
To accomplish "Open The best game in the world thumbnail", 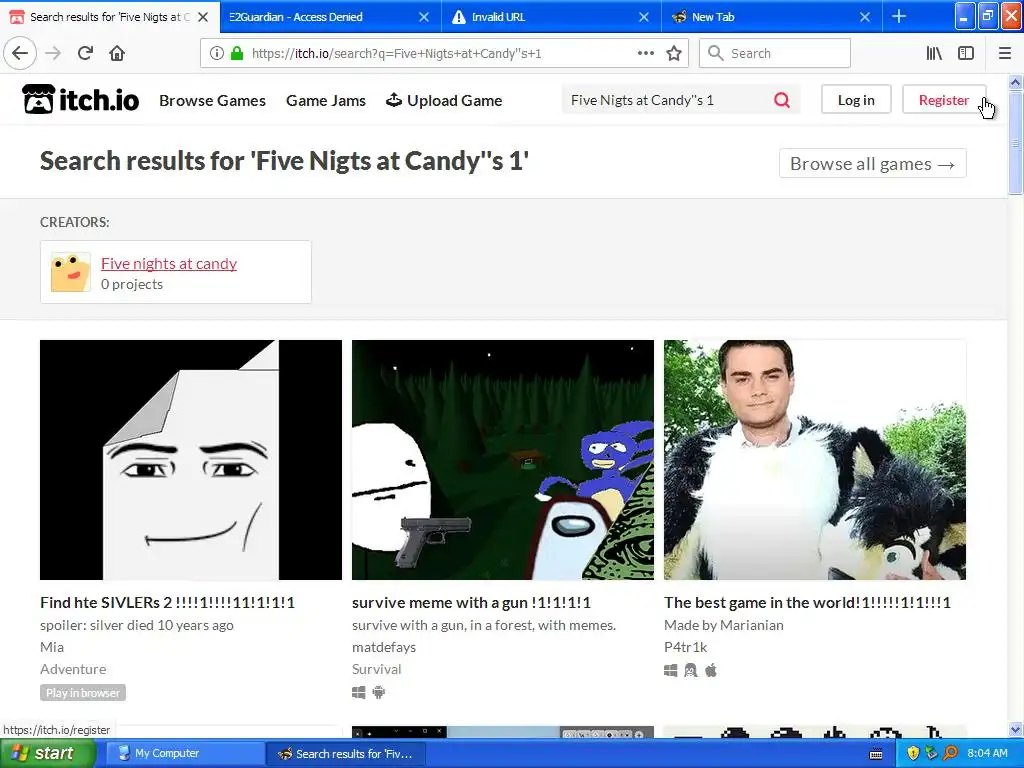I will point(815,460).
